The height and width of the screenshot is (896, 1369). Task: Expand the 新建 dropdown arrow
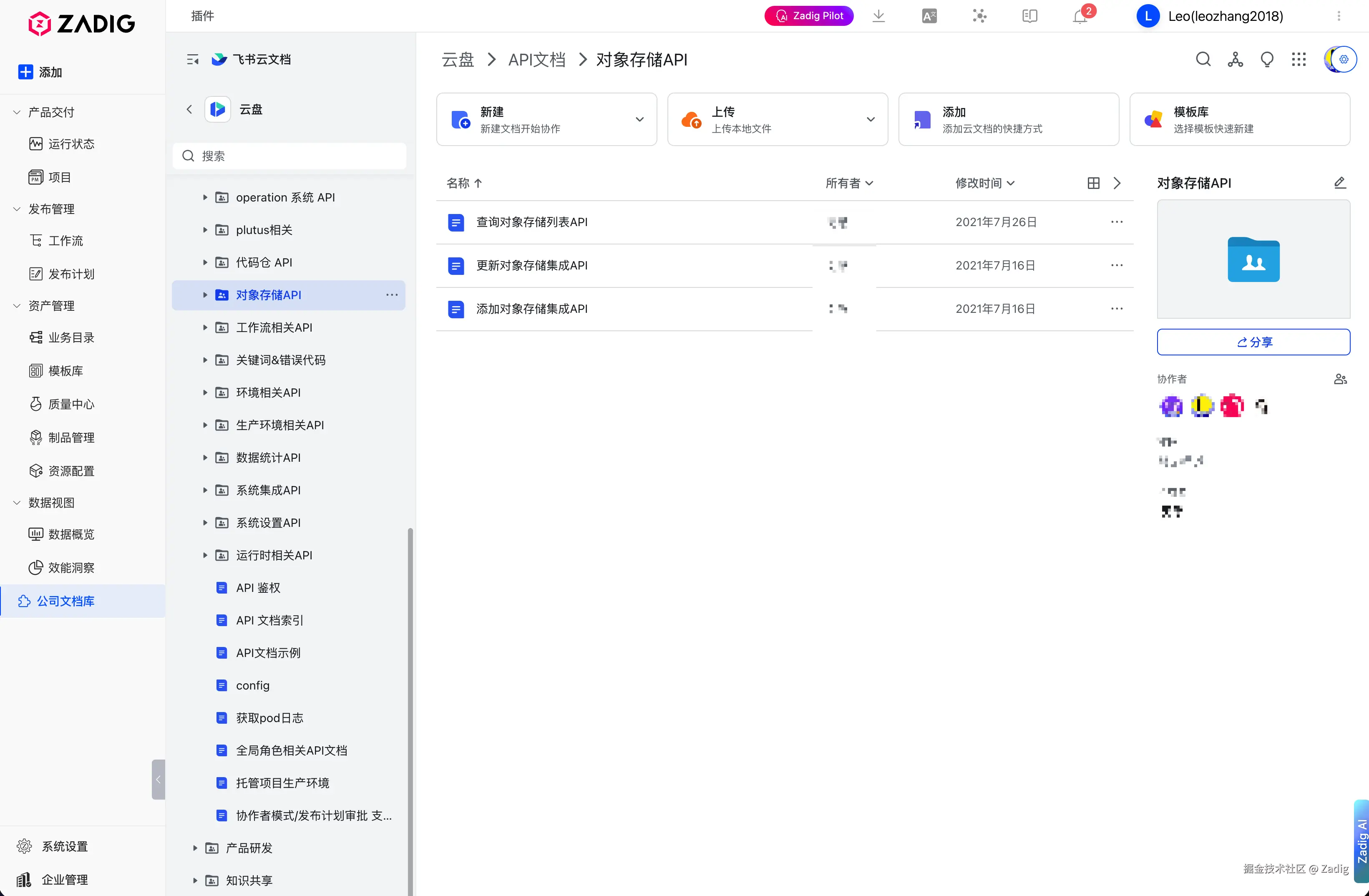coord(639,120)
